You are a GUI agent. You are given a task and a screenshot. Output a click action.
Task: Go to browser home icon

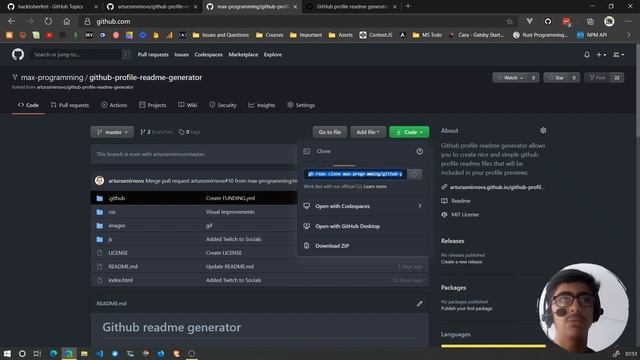point(67,21)
